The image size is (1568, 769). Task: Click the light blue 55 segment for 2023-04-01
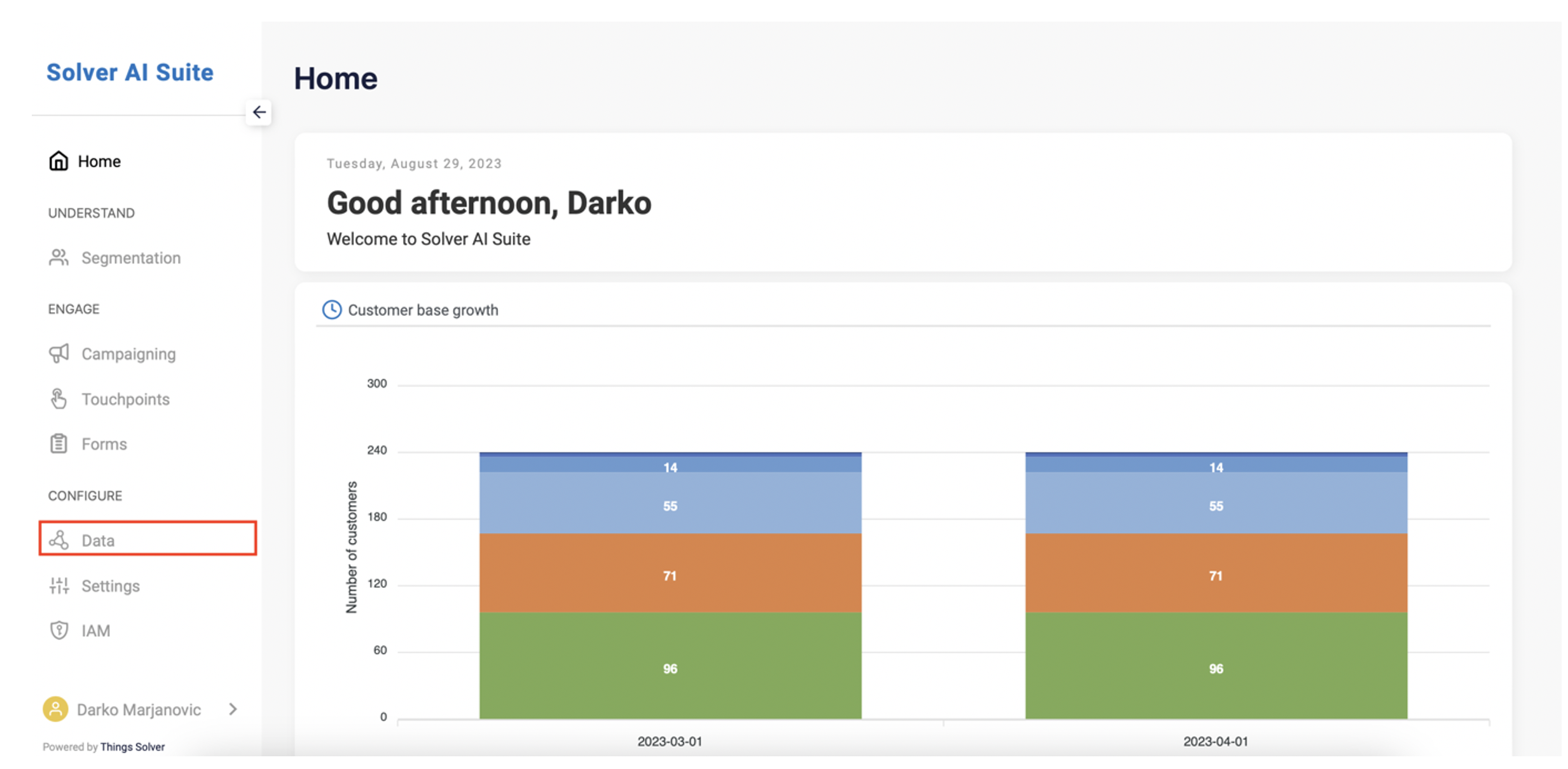click(1216, 503)
